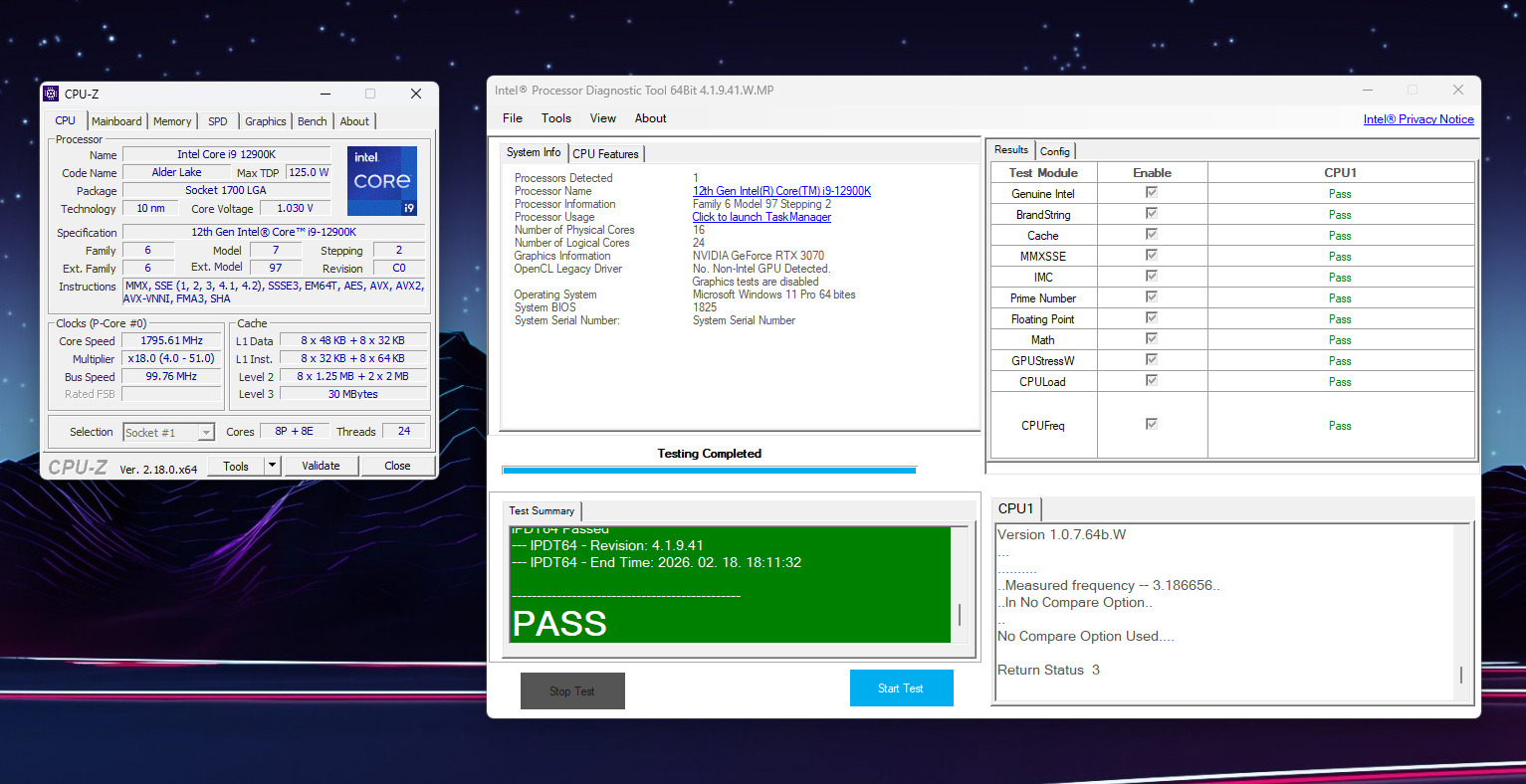Toggle the Cache test enable checkbox
Viewport: 1526px width, 784px height.
click(x=1152, y=234)
